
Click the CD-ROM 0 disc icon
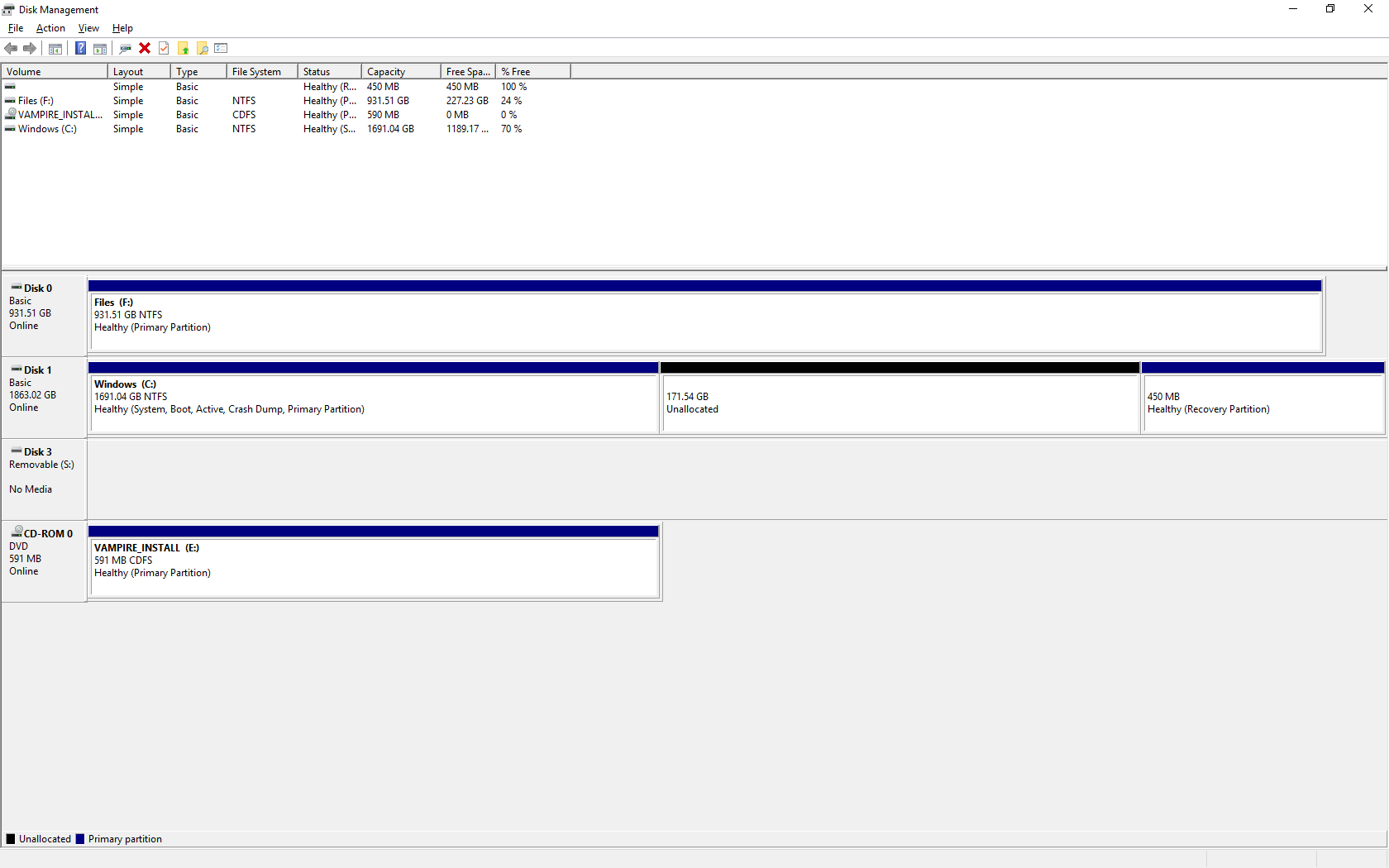pyautogui.click(x=17, y=532)
